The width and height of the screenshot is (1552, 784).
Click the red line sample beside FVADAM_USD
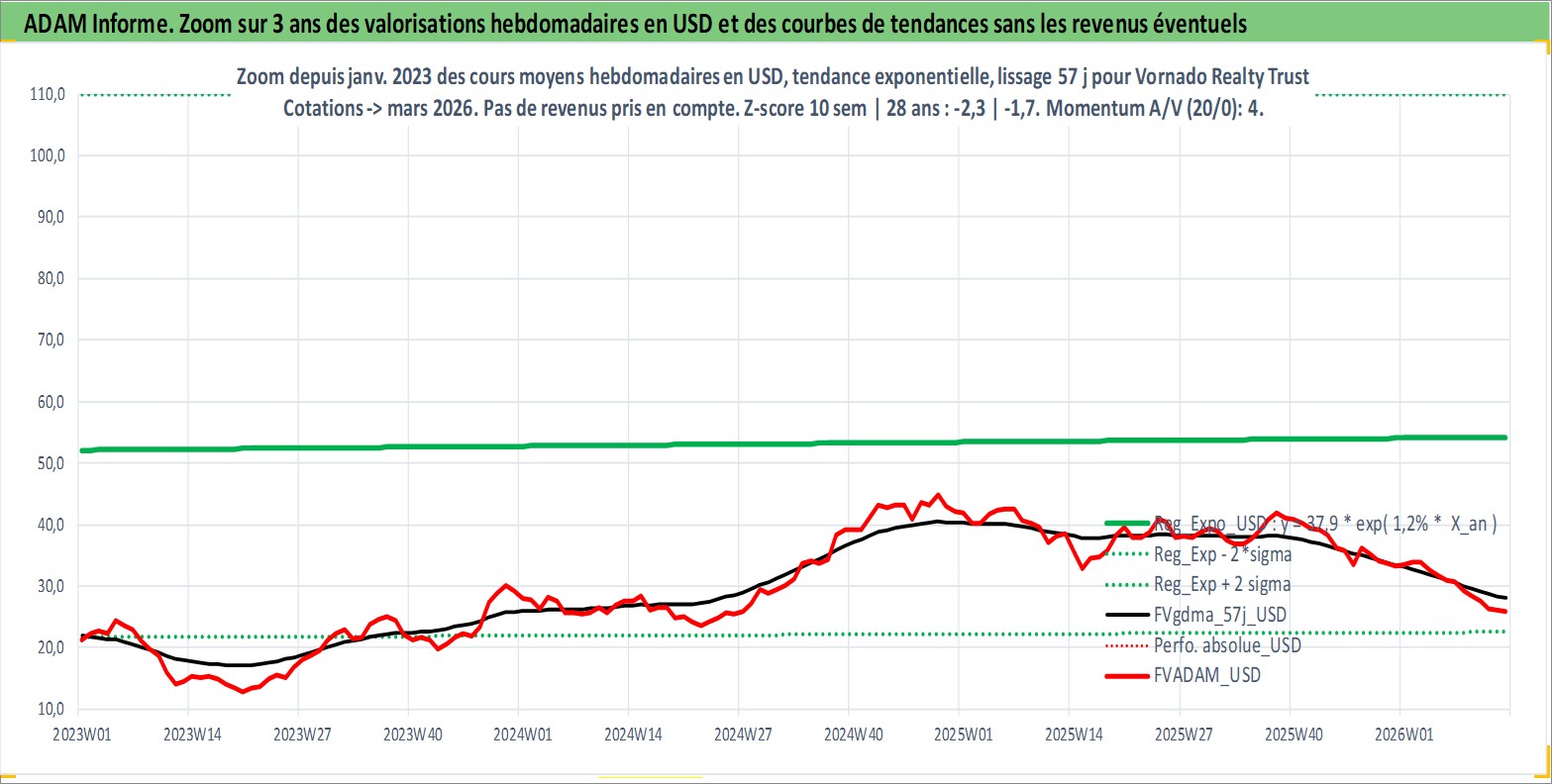tap(1127, 676)
